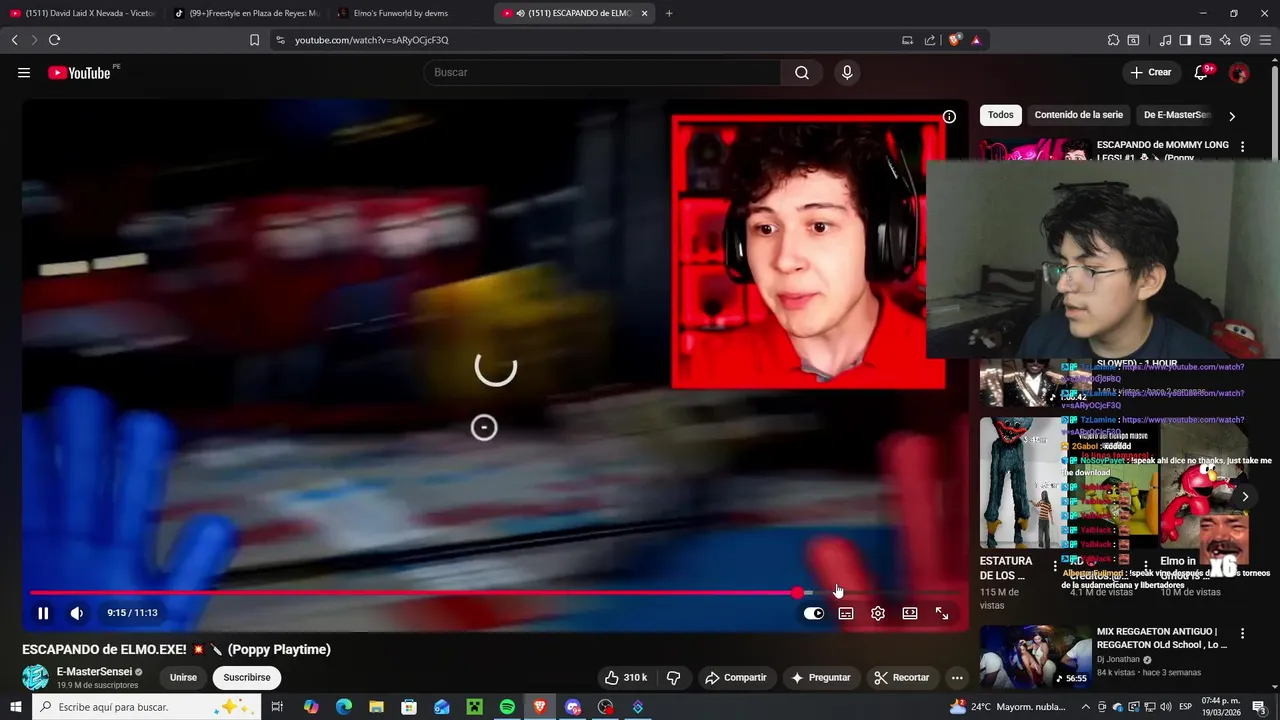Open player settings gear
1280x720 pixels.
tap(878, 613)
